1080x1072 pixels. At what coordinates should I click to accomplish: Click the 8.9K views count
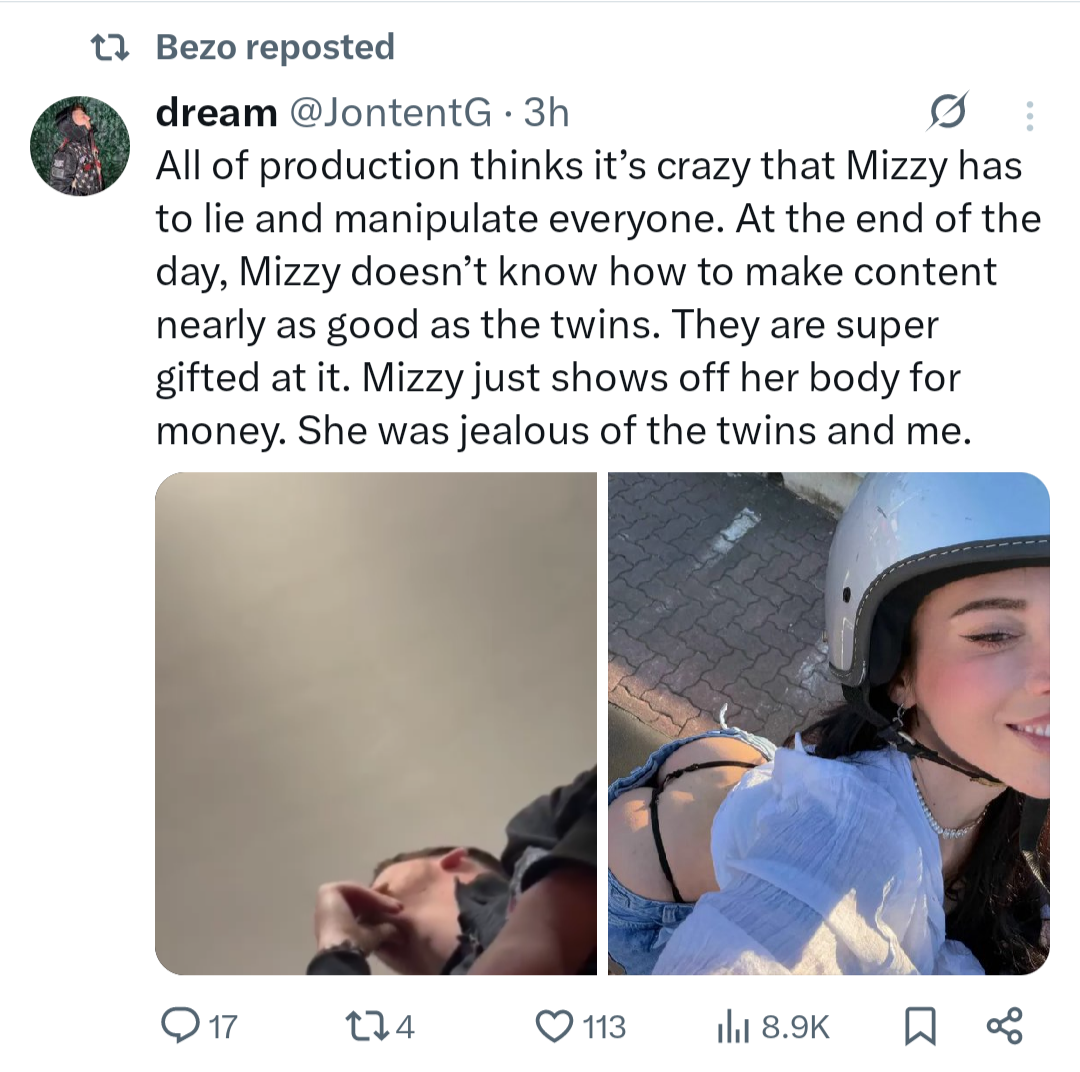[x=795, y=1027]
